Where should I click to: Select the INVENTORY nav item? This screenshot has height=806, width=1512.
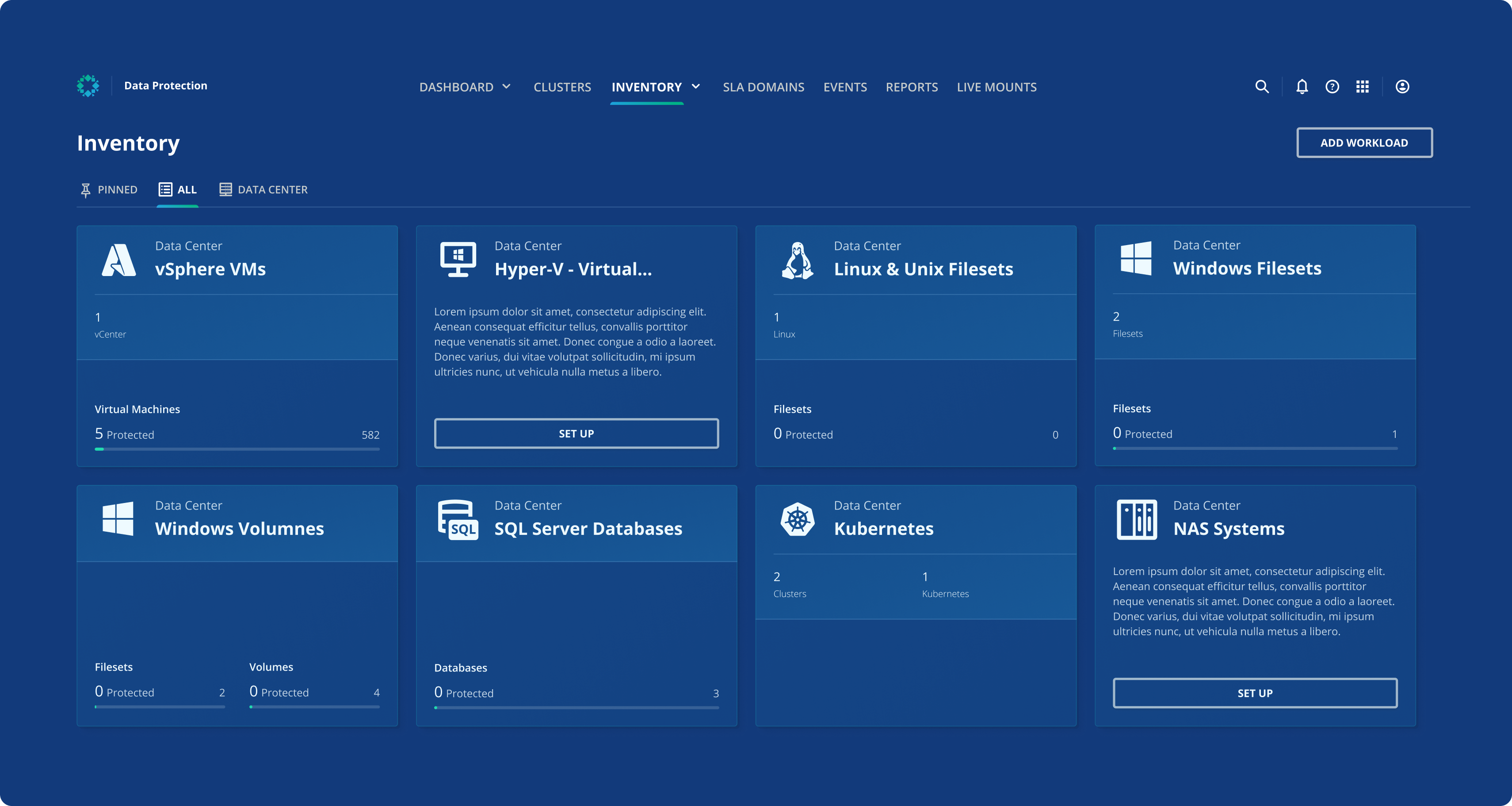[x=646, y=87]
